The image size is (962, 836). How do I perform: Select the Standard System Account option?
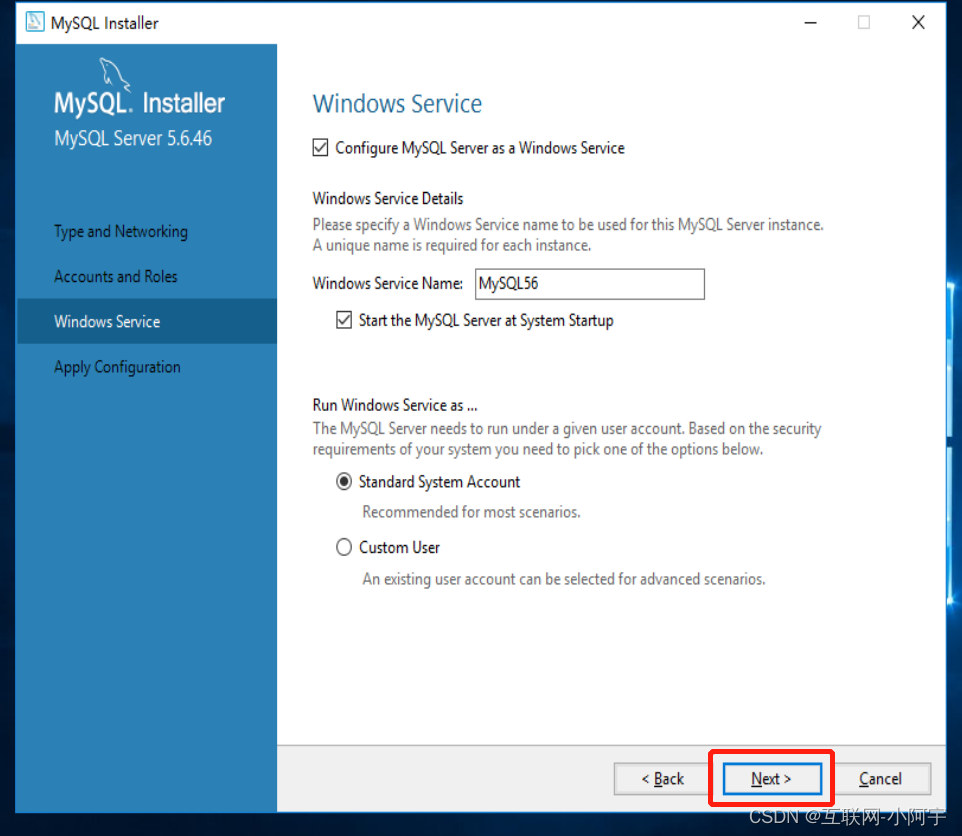[x=343, y=481]
